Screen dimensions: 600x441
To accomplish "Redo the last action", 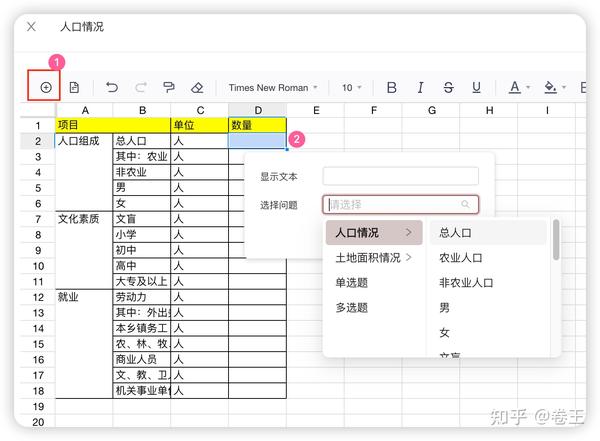I will click(x=141, y=88).
